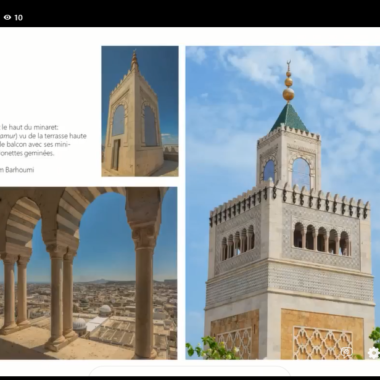
Task: Click the lattice panel at large minaret base
Action: point(322,342)
